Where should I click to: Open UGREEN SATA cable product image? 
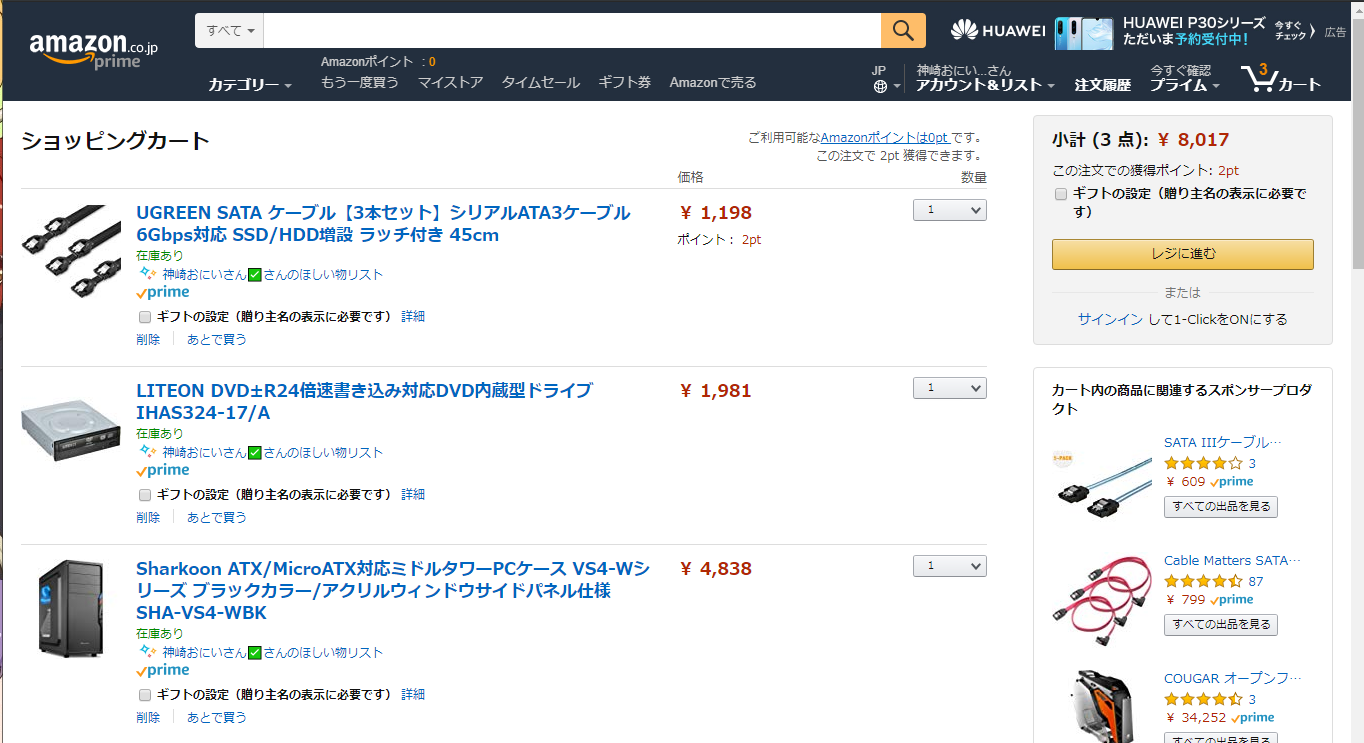[71, 251]
